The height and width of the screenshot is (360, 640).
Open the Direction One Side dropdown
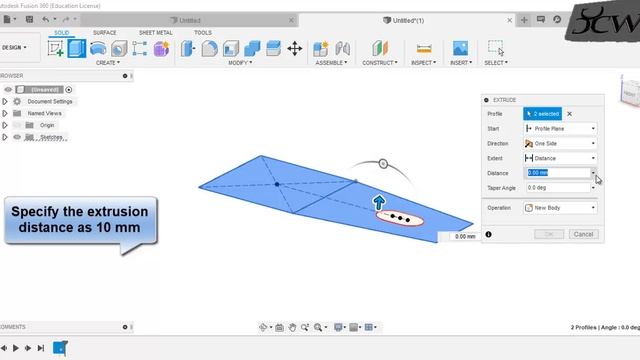[560, 143]
